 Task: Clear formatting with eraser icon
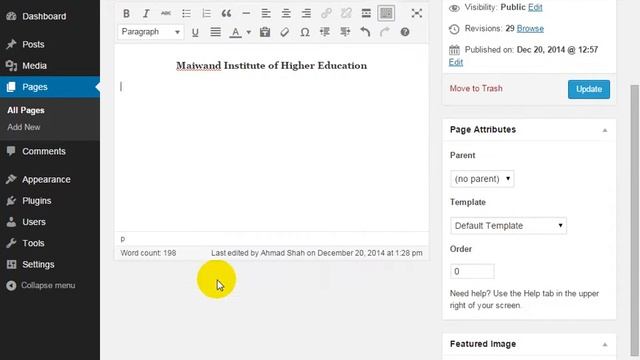coord(284,32)
